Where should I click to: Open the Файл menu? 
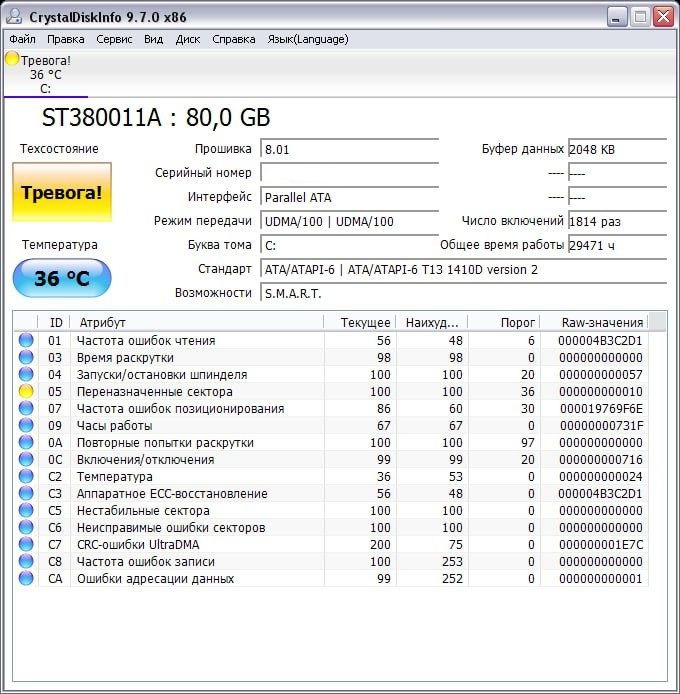pyautogui.click(x=22, y=39)
